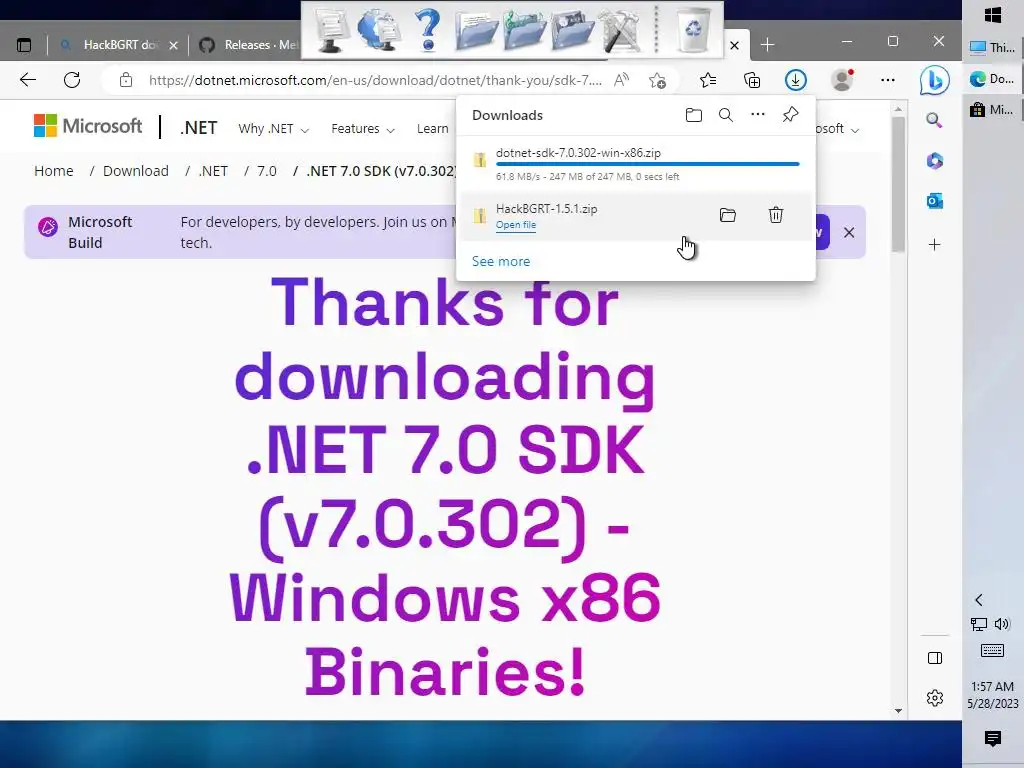The height and width of the screenshot is (768, 1024).
Task: Go to .NET breadcrumb link
Action: coord(213,171)
